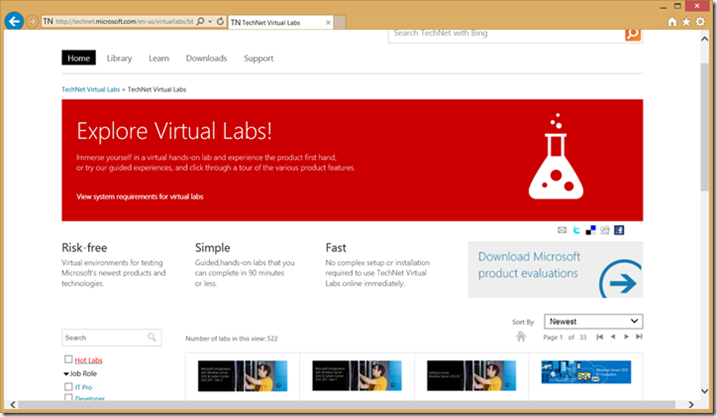Open address bar history dropdown arrow

(210, 21)
